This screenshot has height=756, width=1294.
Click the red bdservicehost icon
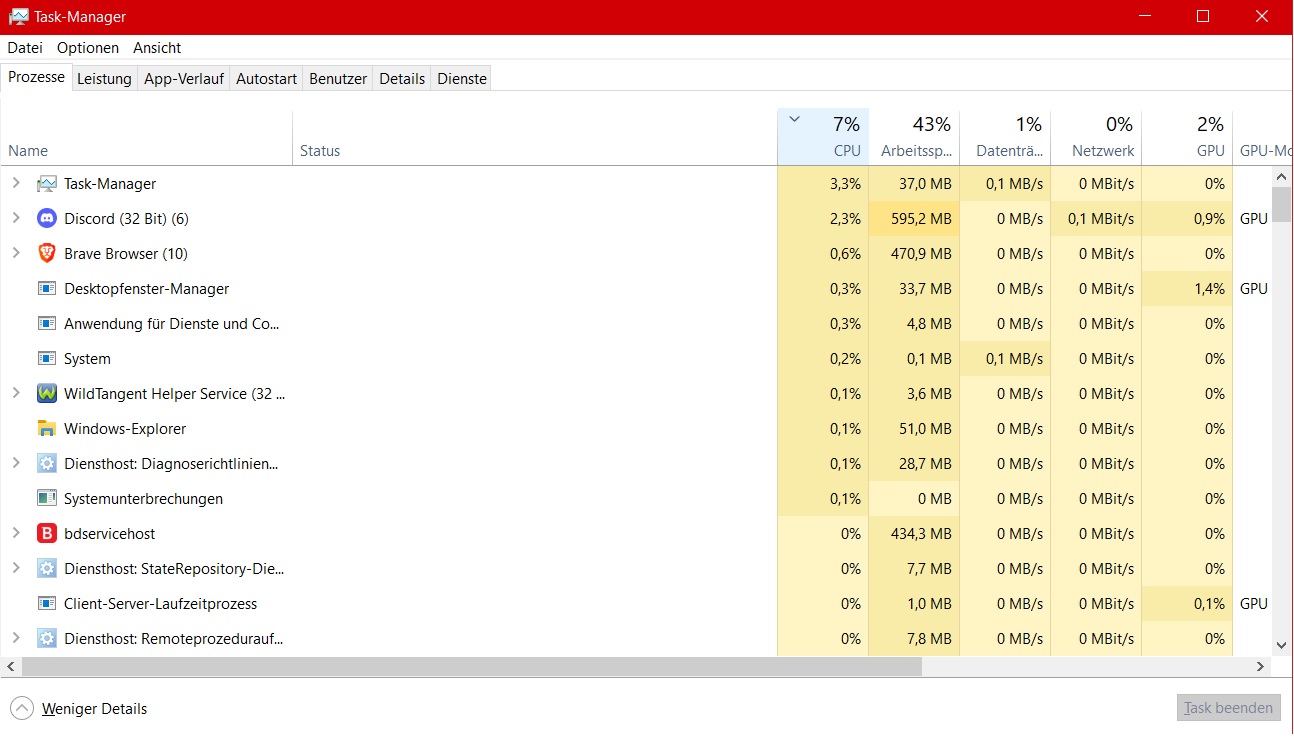click(47, 534)
